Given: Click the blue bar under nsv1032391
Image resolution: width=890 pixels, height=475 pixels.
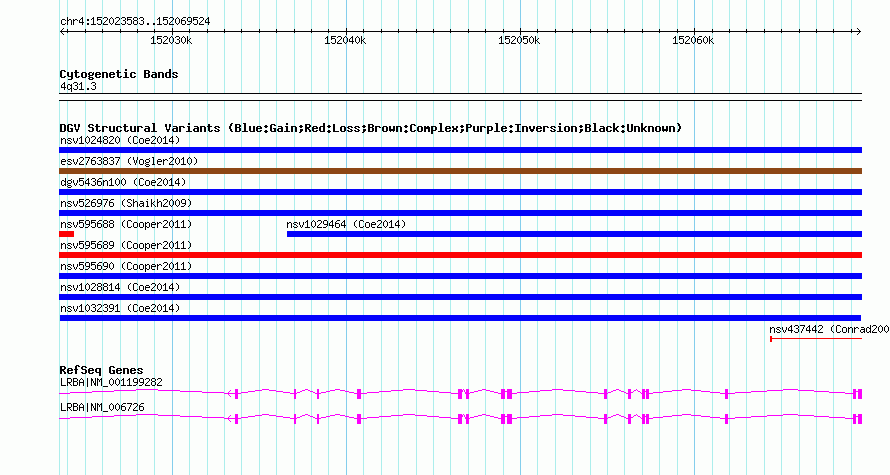Looking at the screenshot, I should pos(460,318).
